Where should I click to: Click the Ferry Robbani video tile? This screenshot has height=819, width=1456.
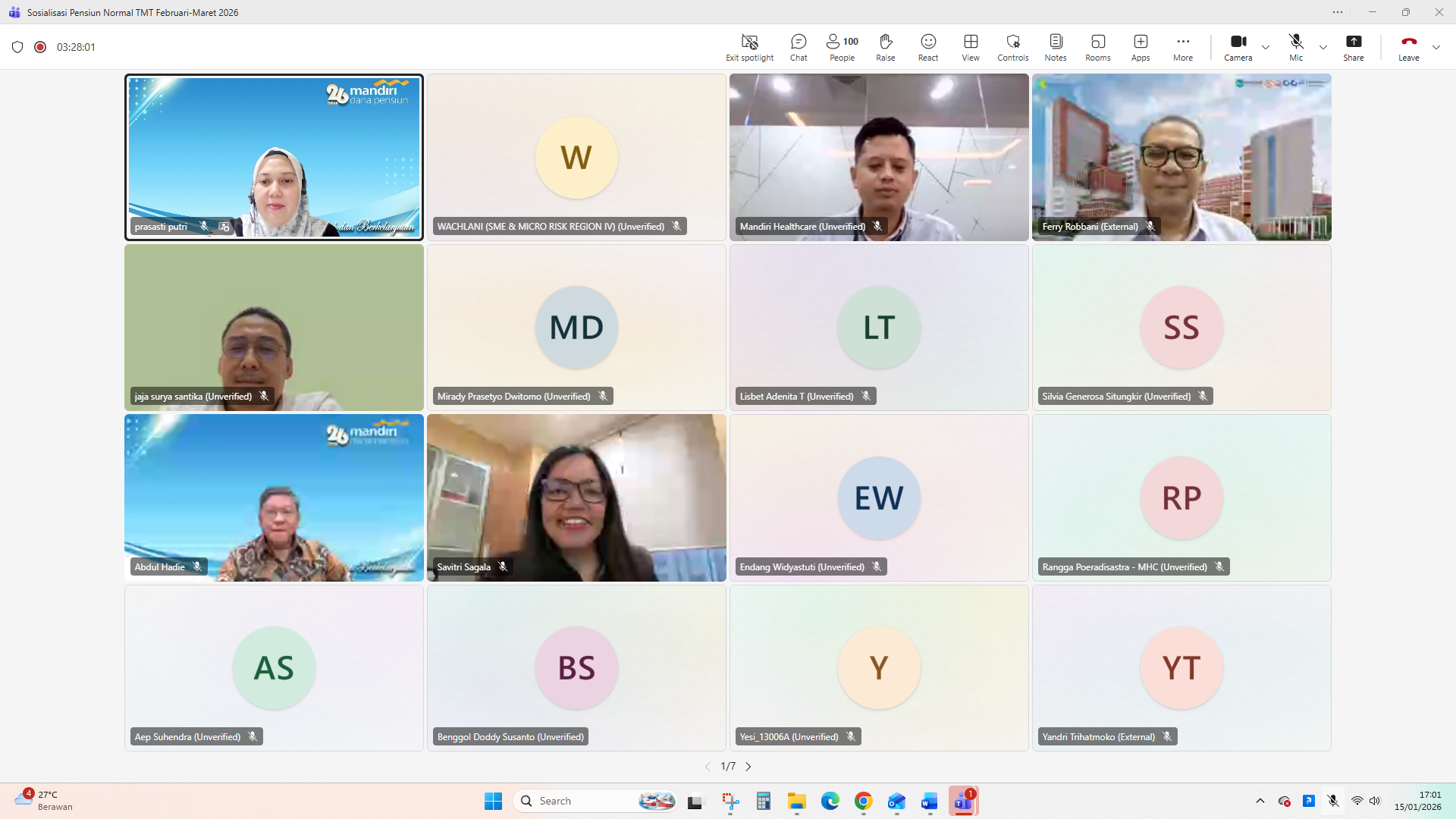1181,157
